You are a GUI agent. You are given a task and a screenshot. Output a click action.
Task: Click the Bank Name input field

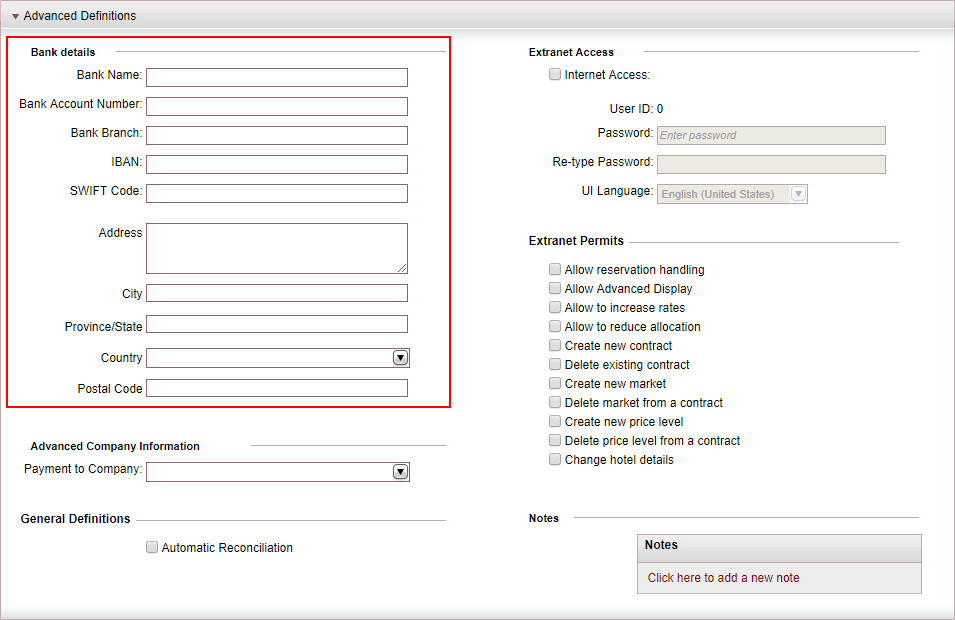(x=277, y=77)
